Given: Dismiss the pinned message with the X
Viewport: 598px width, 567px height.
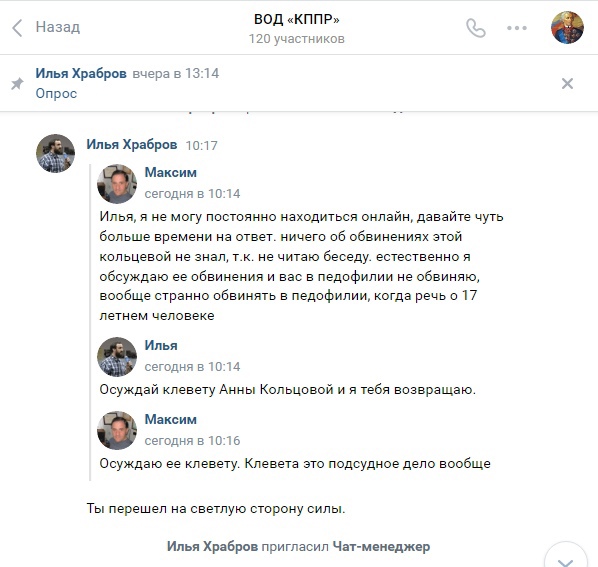Looking at the screenshot, I should [567, 83].
